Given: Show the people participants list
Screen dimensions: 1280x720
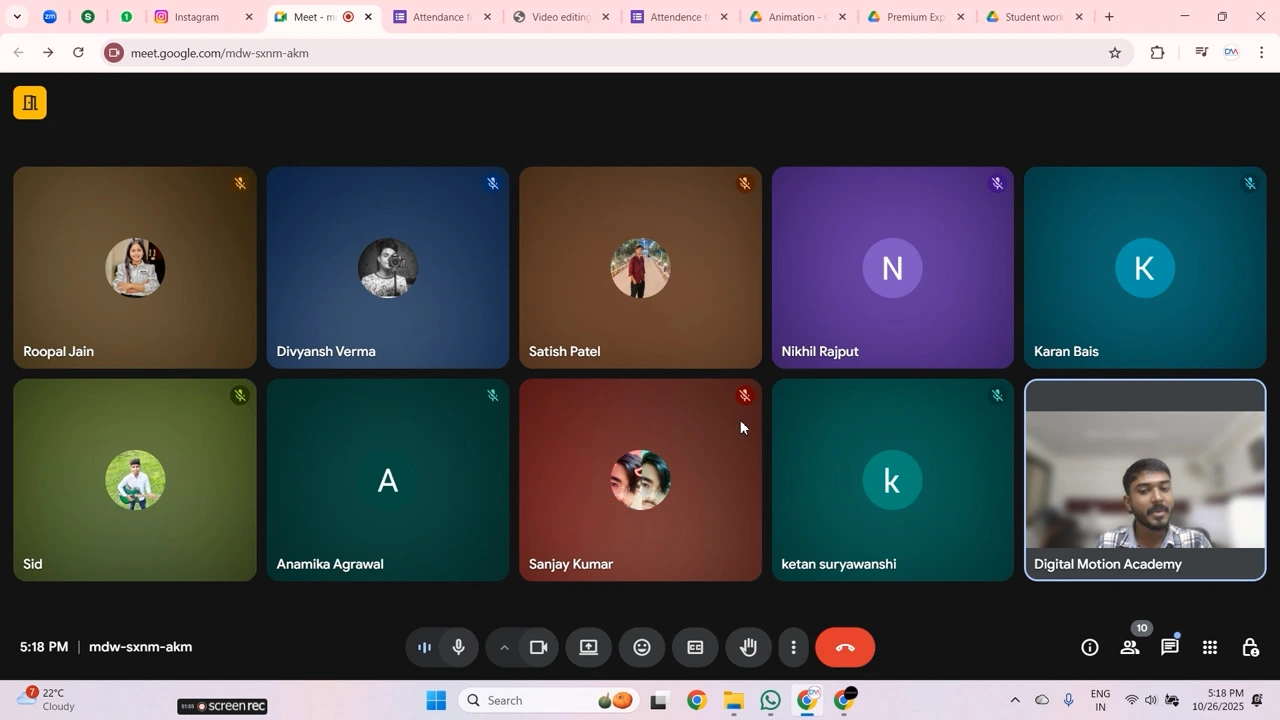Looking at the screenshot, I should click(1130, 648).
